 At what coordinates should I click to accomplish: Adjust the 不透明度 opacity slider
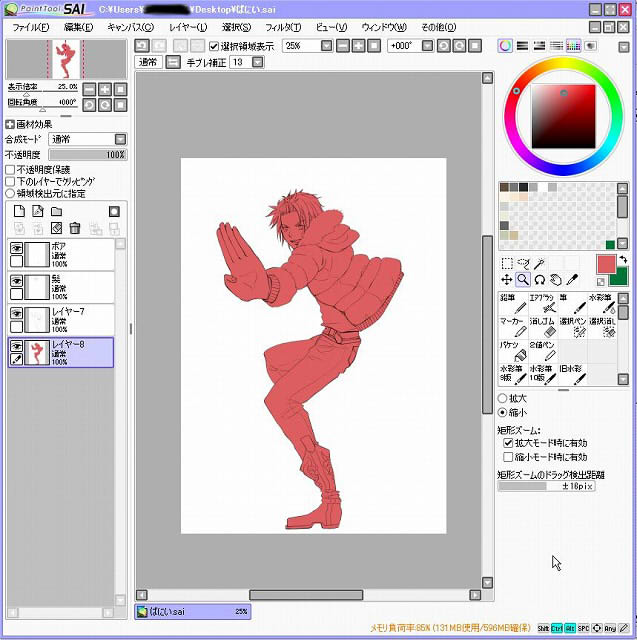(x=87, y=155)
